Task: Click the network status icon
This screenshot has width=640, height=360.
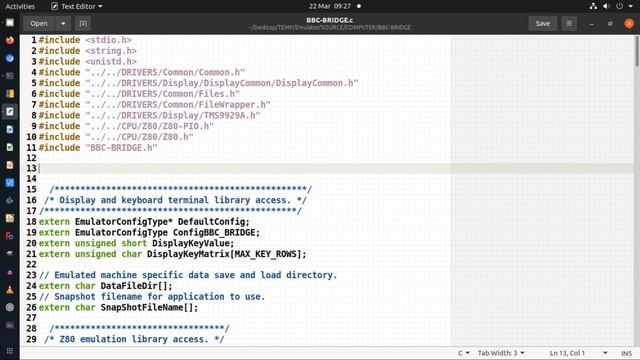Action: click(593, 6)
